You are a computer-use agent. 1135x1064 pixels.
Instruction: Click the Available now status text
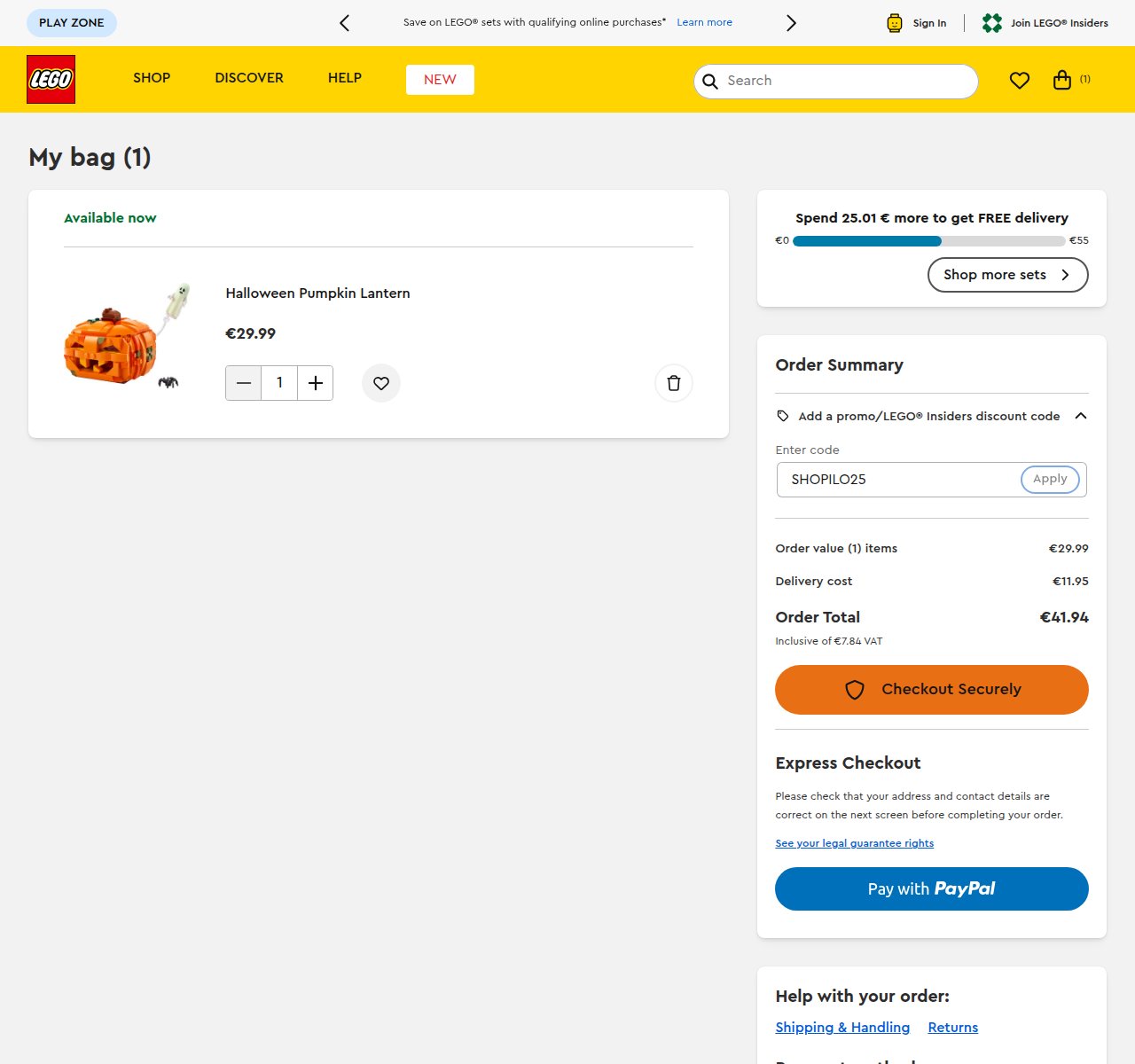click(110, 218)
